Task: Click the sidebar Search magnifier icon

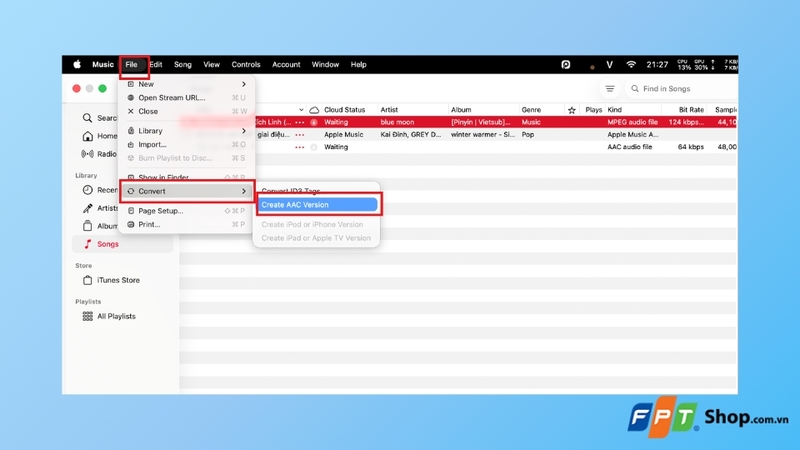Action: click(87, 118)
